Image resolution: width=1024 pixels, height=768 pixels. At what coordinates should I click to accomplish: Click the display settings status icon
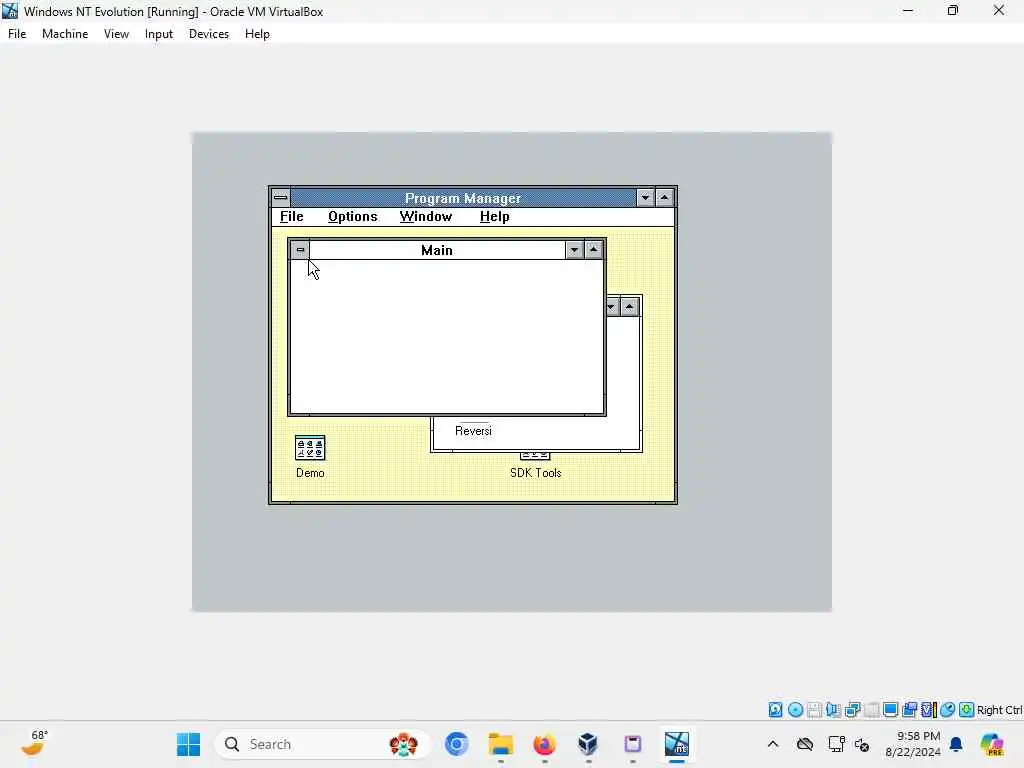pos(890,710)
